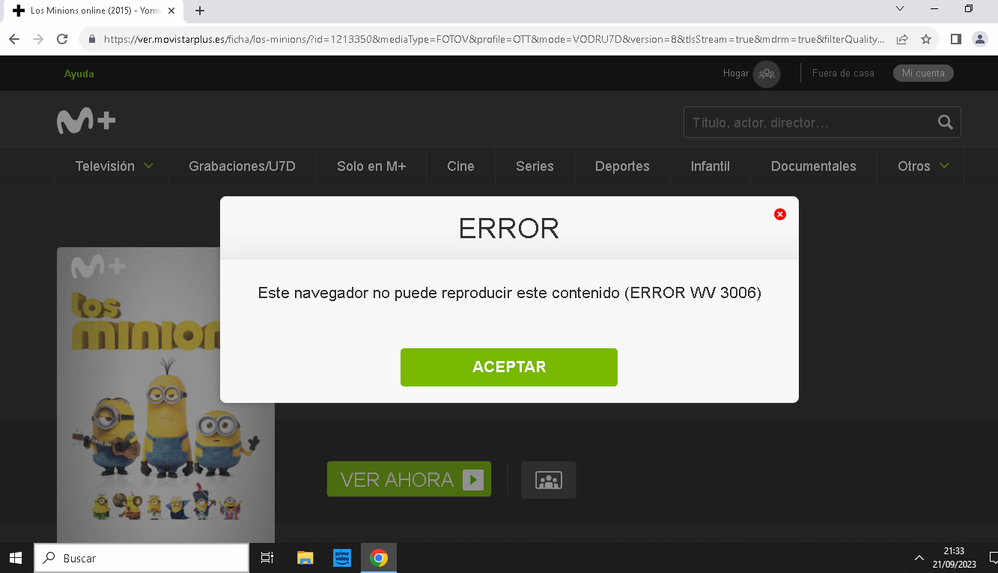Screen dimensions: 998x573
Task: Click the site padlock security icon
Action: click(92, 39)
